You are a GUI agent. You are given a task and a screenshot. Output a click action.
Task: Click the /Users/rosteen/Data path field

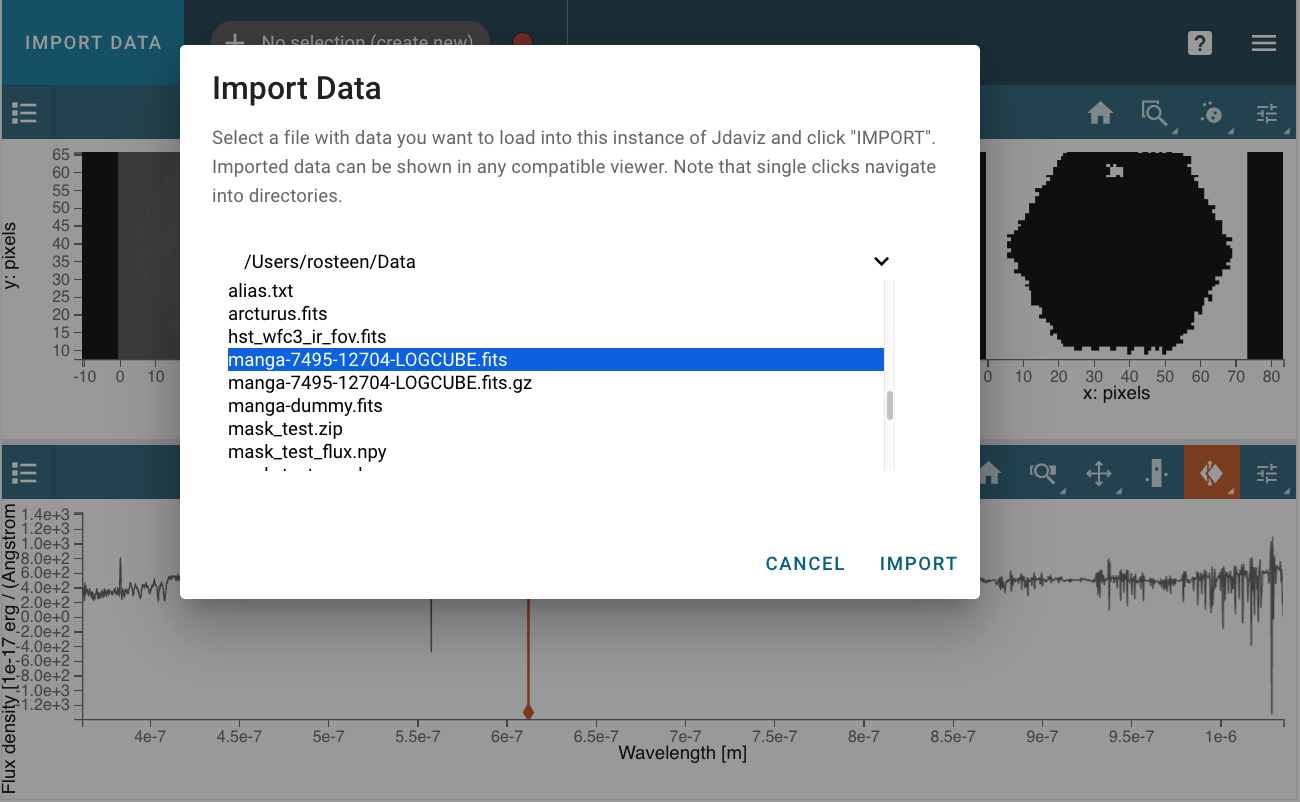tap(560, 261)
